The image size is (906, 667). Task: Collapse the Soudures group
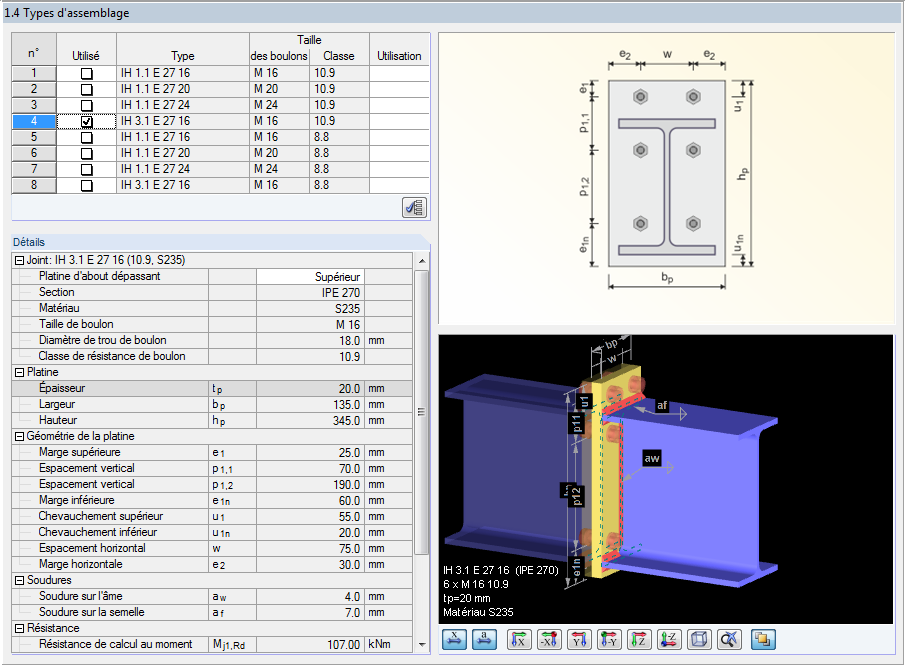[19, 580]
